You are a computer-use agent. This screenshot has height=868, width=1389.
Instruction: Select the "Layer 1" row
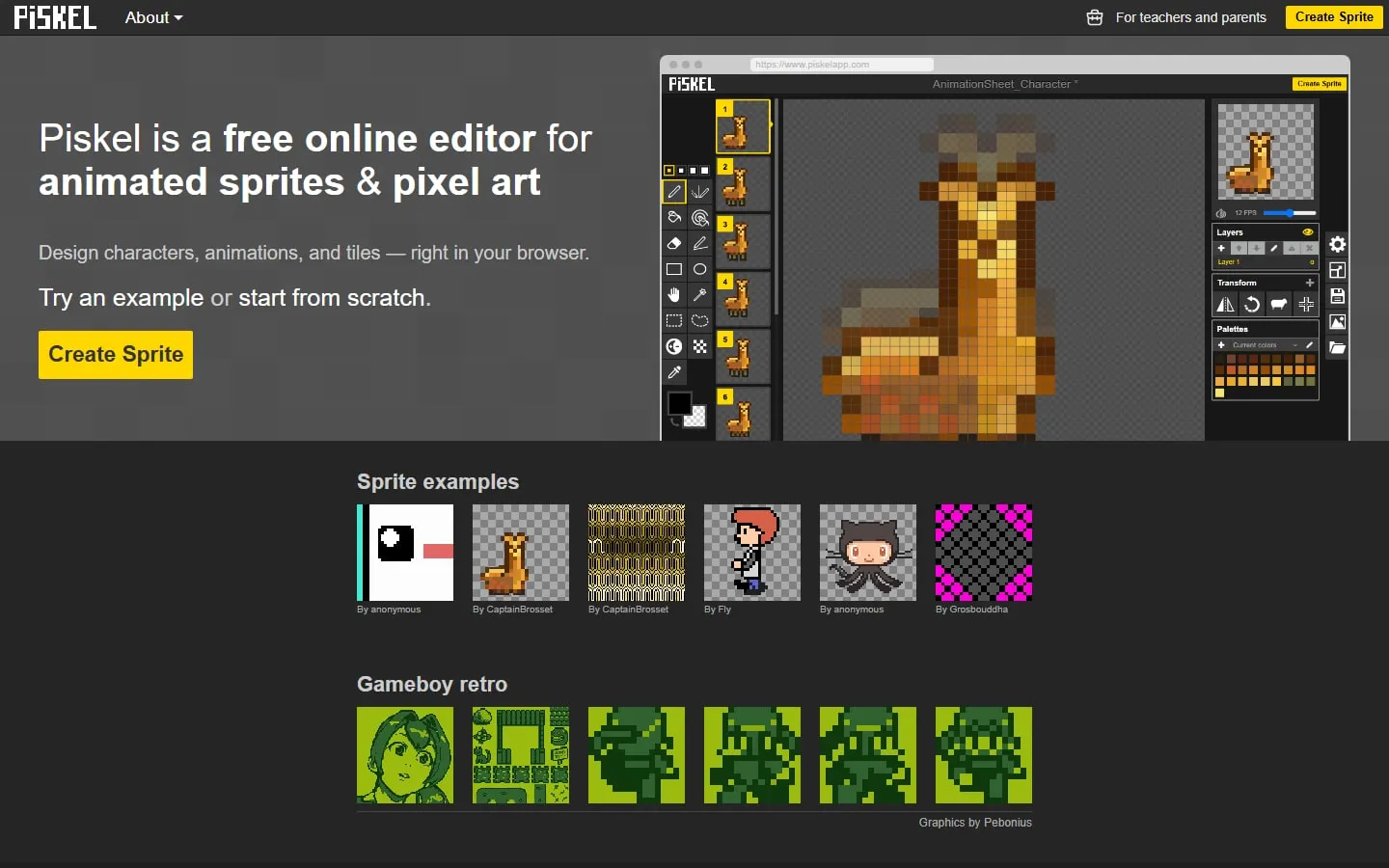coord(1266,262)
